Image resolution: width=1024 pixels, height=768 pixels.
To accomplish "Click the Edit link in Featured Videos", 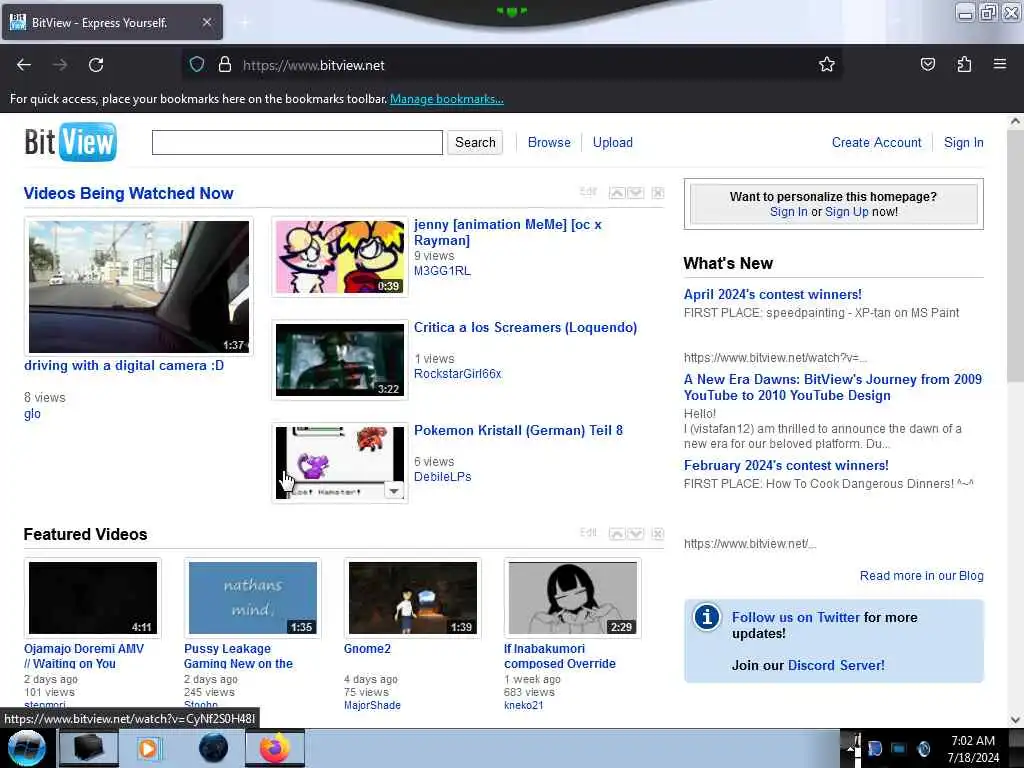I will tap(588, 532).
